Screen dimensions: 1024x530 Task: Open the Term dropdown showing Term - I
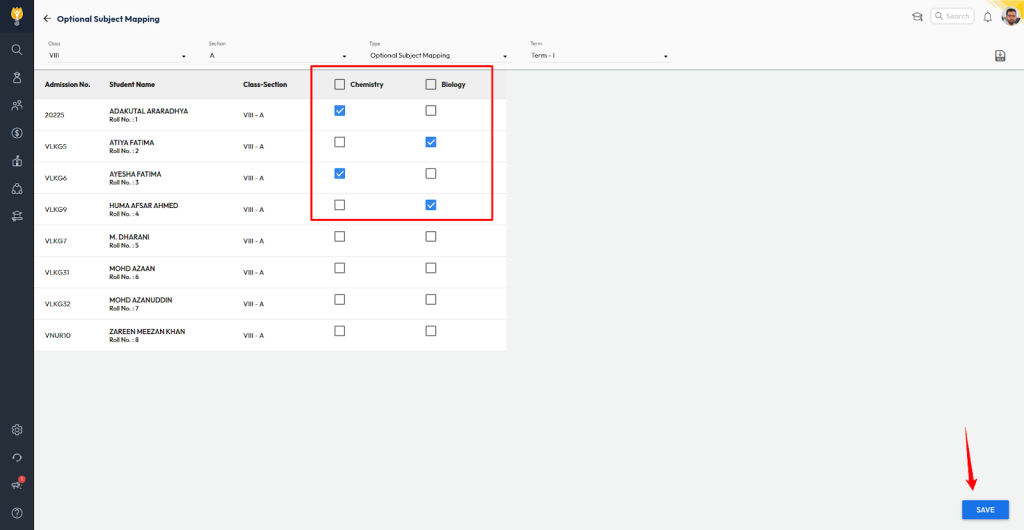(x=598, y=56)
